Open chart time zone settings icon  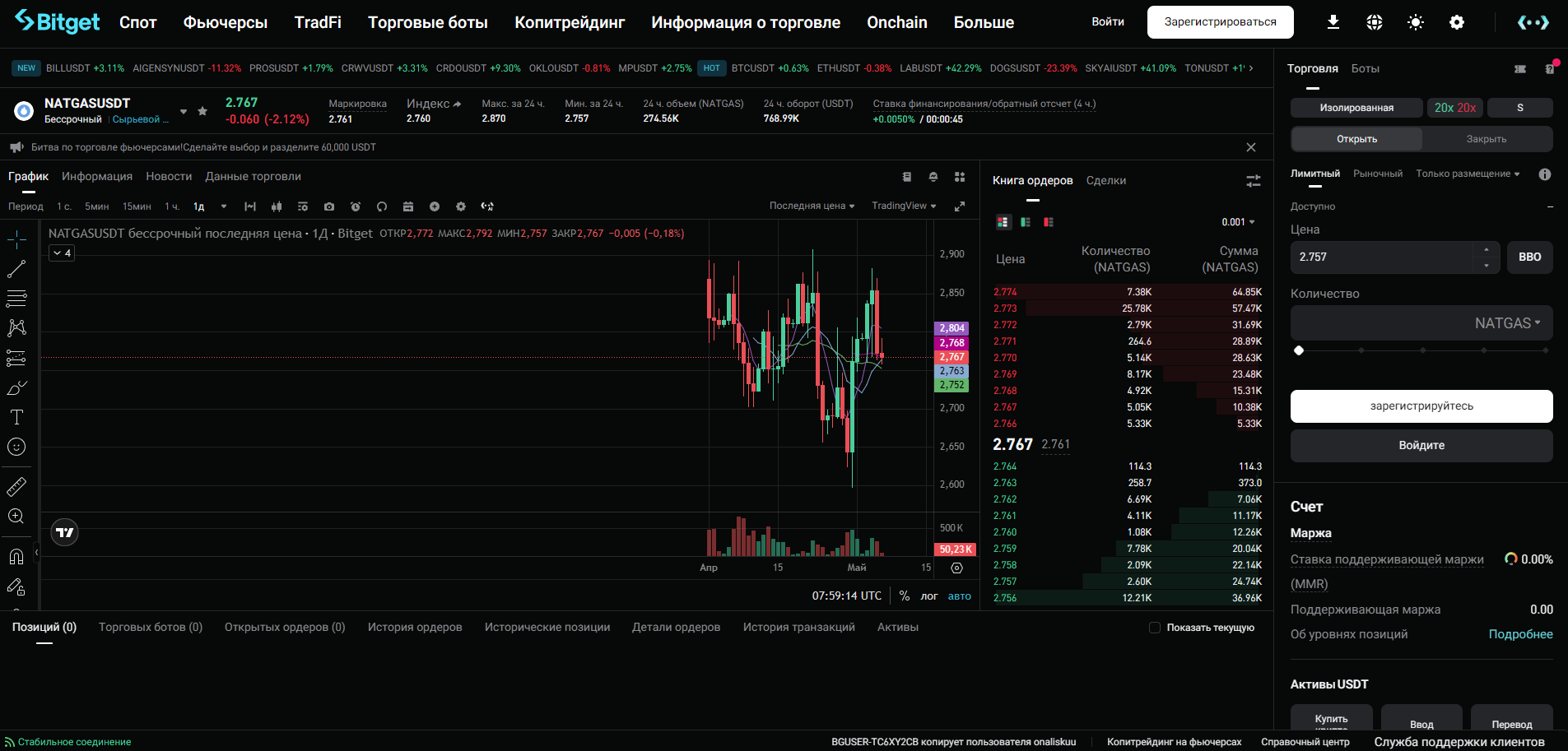point(956,568)
